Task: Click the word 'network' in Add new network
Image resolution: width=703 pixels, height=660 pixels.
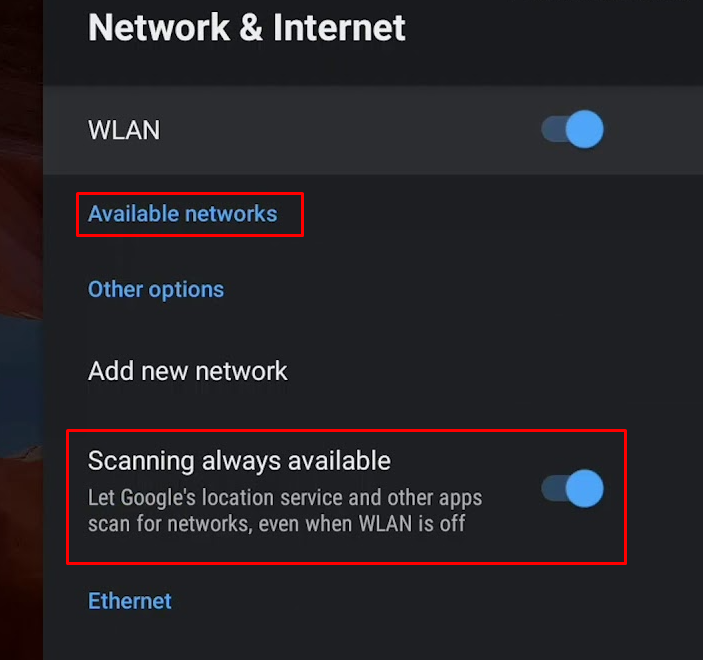Action: pyautogui.click(x=241, y=371)
